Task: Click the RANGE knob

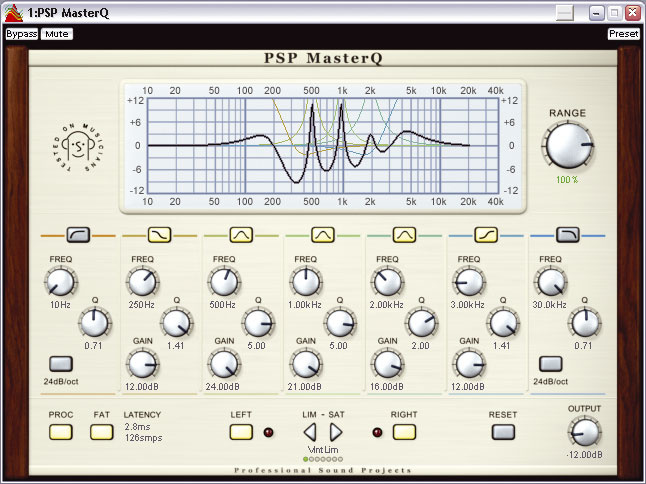Action: pyautogui.click(x=568, y=146)
